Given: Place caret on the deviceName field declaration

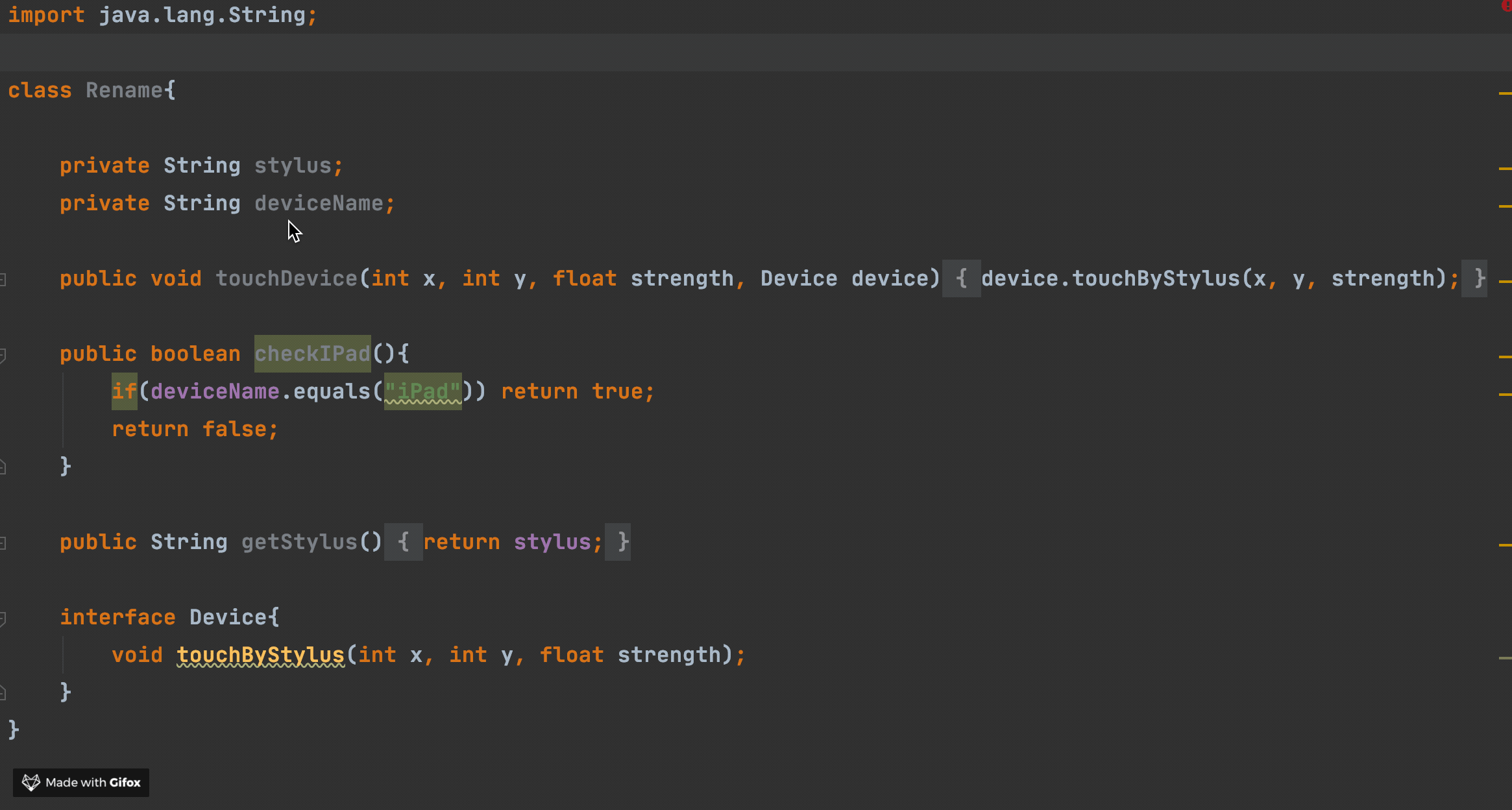Looking at the screenshot, I should (318, 203).
